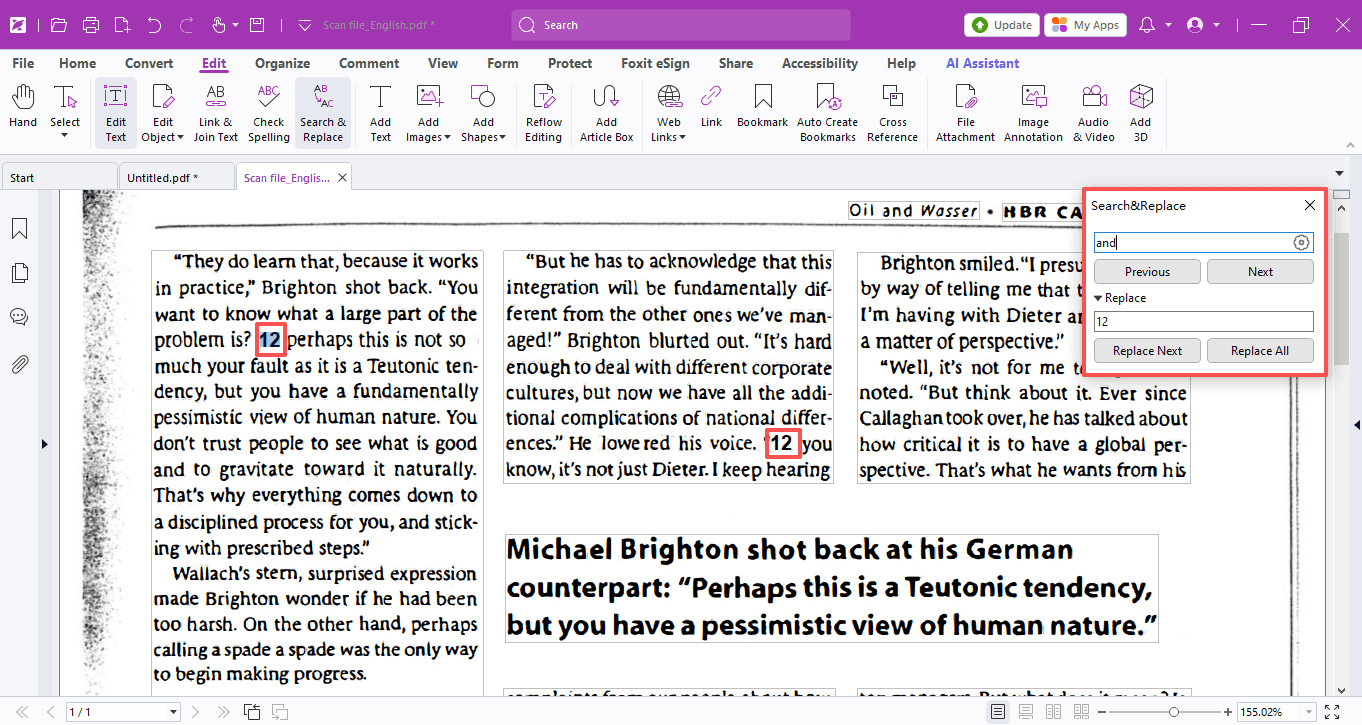Click the Previous button in Search&Replace
The height and width of the screenshot is (725, 1362).
tap(1147, 271)
